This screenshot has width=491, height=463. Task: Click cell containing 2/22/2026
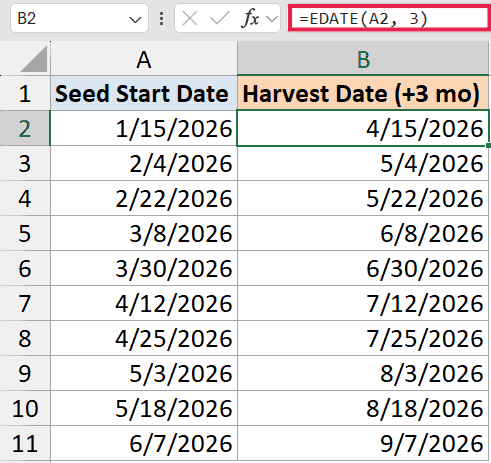click(144, 199)
